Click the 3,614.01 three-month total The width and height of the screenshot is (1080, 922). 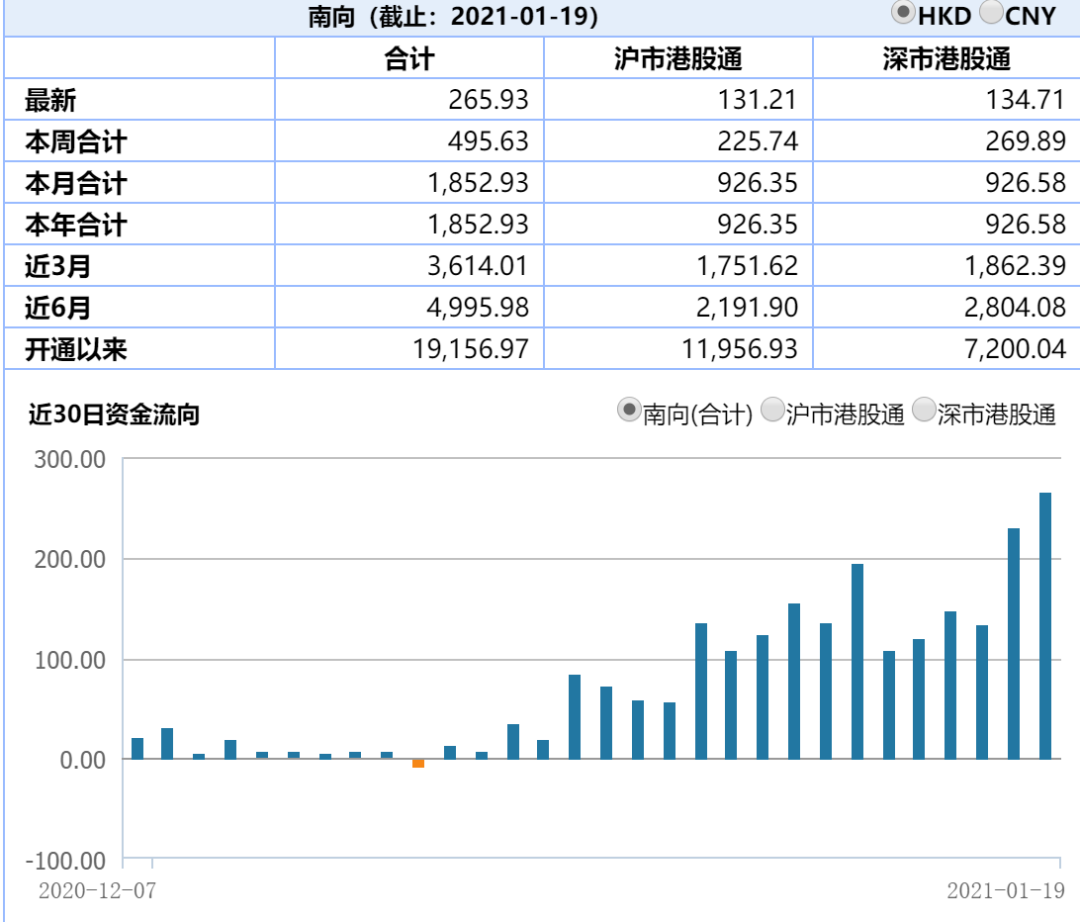click(477, 266)
